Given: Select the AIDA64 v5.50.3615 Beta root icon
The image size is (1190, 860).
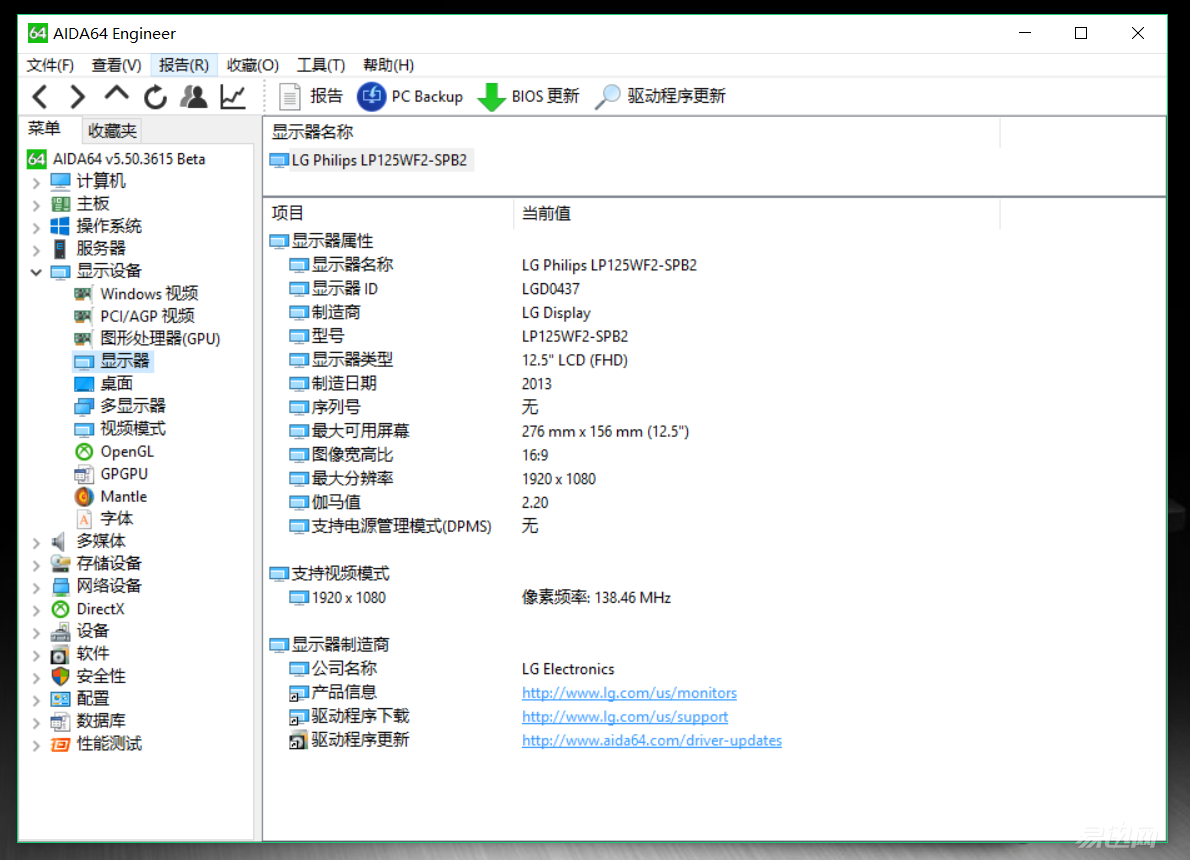Looking at the screenshot, I should tap(36, 159).
